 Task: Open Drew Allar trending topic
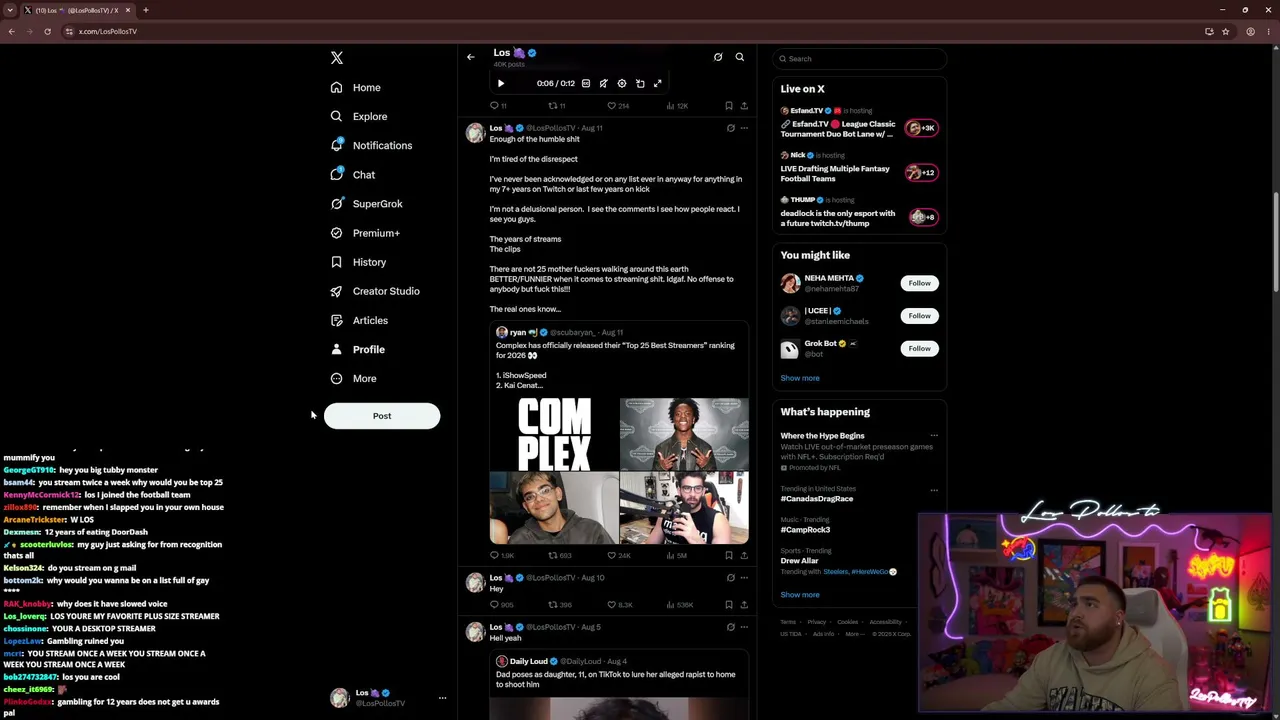click(800, 561)
